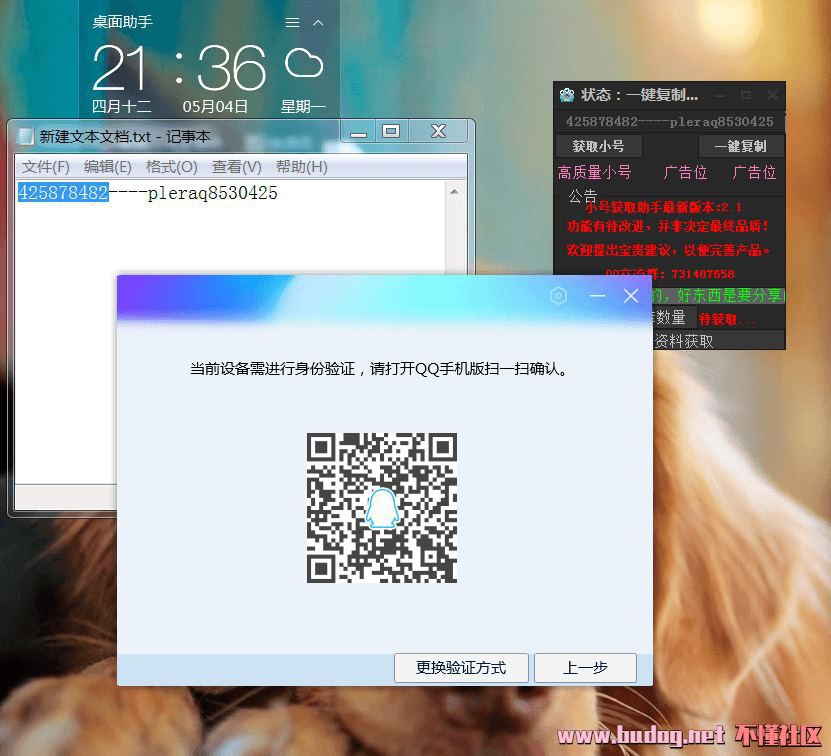The image size is (831, 756).
Task: Click the Notepad document icon in the title bar
Action: pyautogui.click(x=25, y=136)
